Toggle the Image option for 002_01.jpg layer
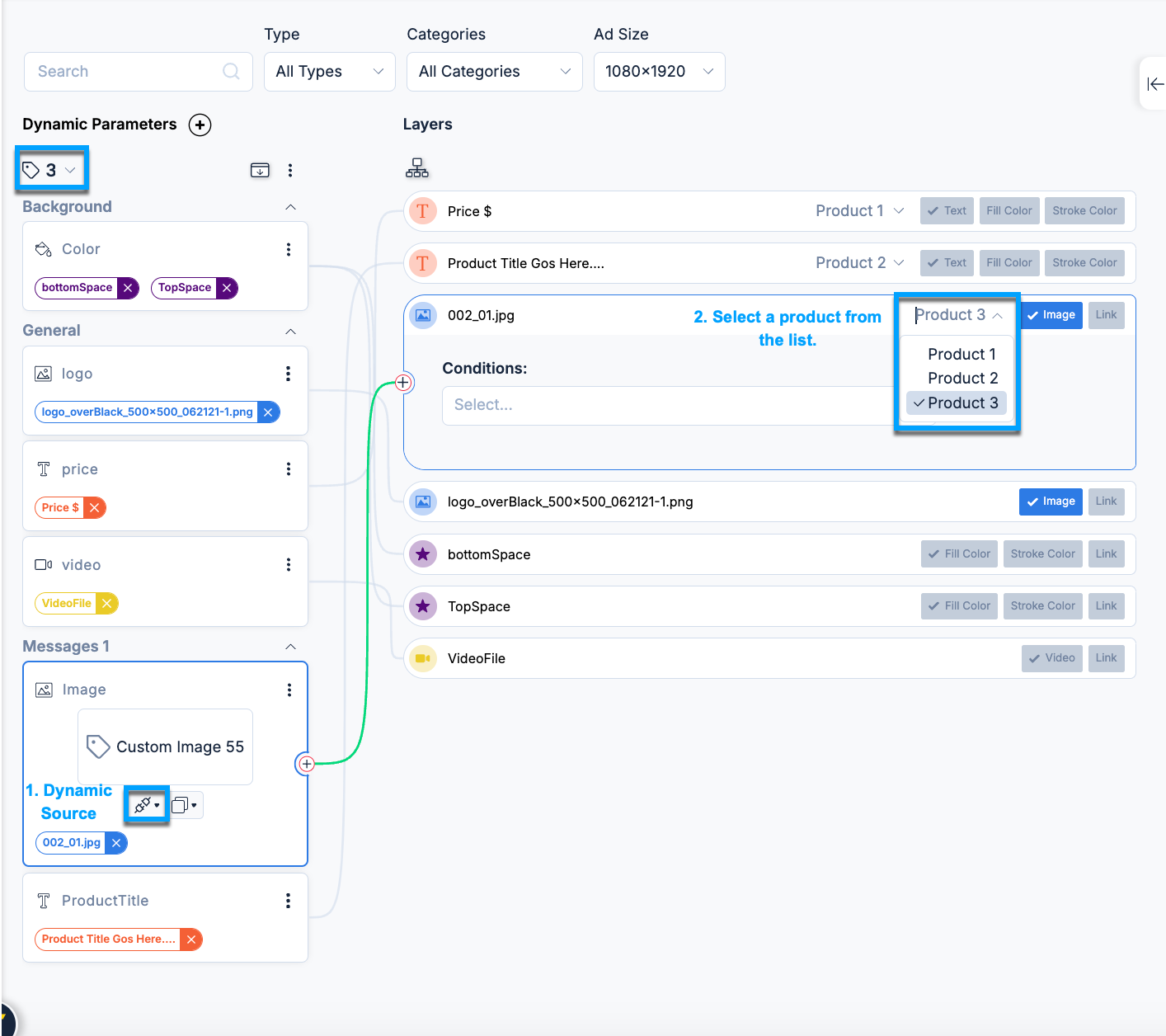This screenshot has height=1036, width=1166. click(x=1051, y=315)
